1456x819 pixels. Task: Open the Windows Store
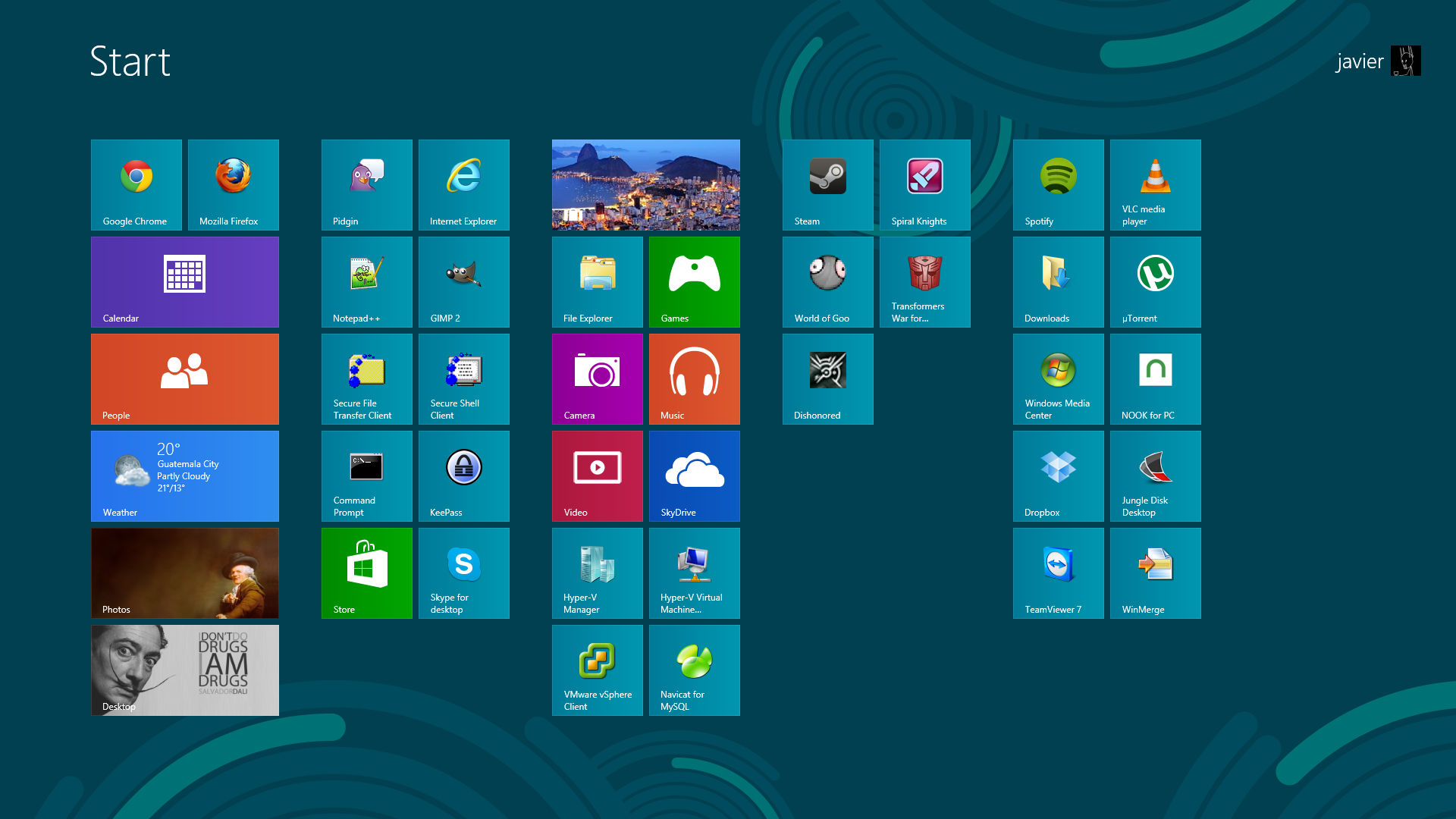(x=366, y=573)
